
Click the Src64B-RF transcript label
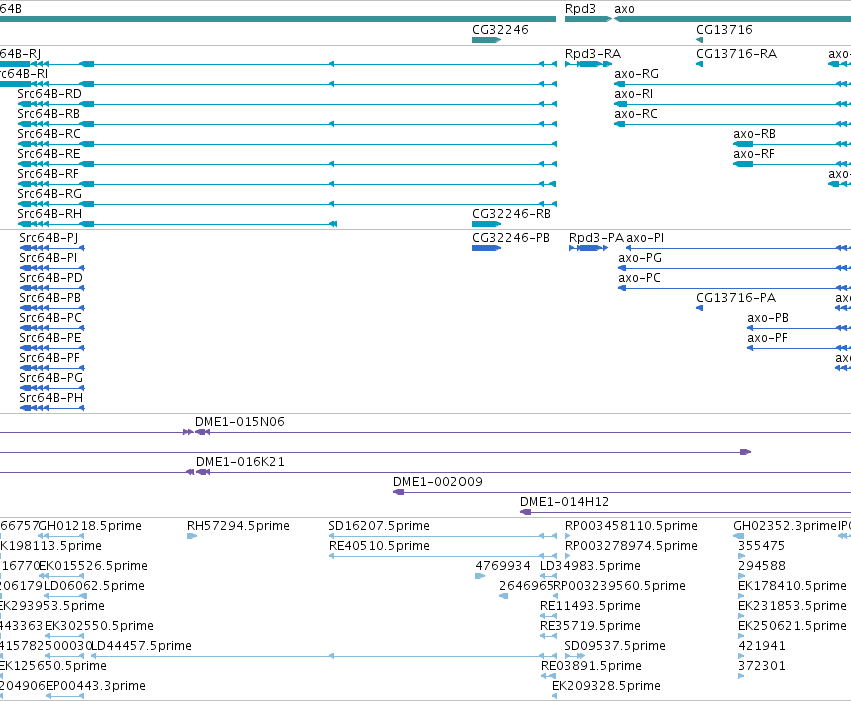pos(48,175)
